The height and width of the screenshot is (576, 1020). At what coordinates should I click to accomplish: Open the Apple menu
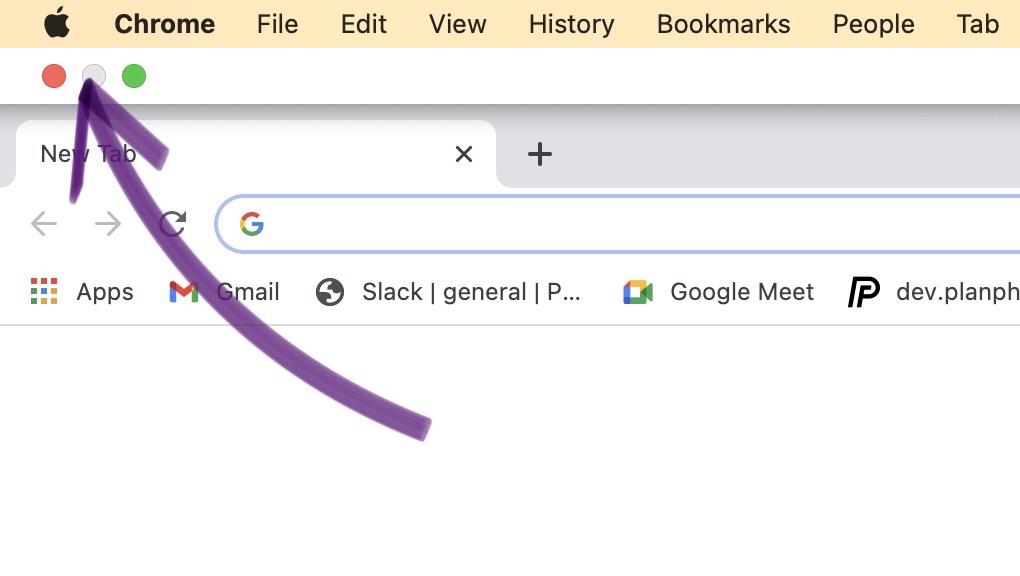pyautogui.click(x=56, y=24)
